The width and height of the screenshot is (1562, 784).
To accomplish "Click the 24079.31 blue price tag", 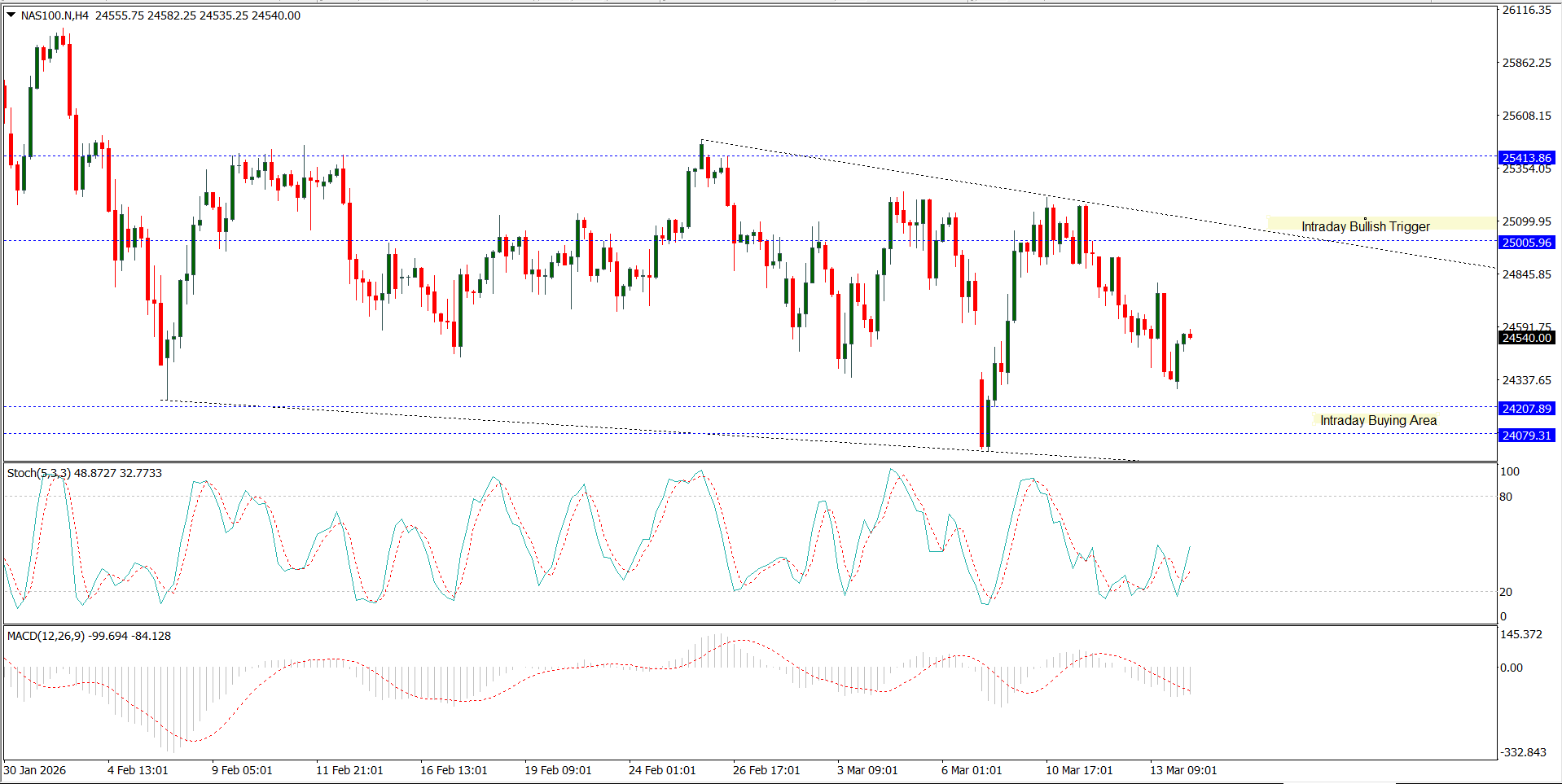I will 1526,436.
